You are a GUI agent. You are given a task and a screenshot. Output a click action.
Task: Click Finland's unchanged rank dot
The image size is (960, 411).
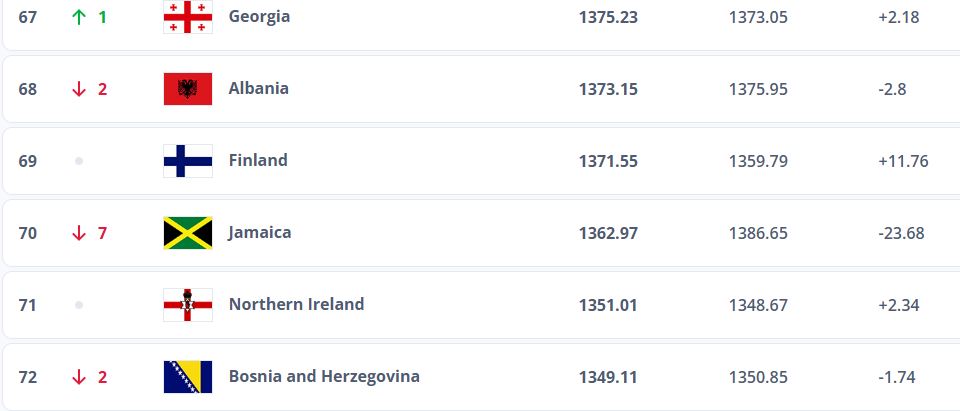[78, 161]
